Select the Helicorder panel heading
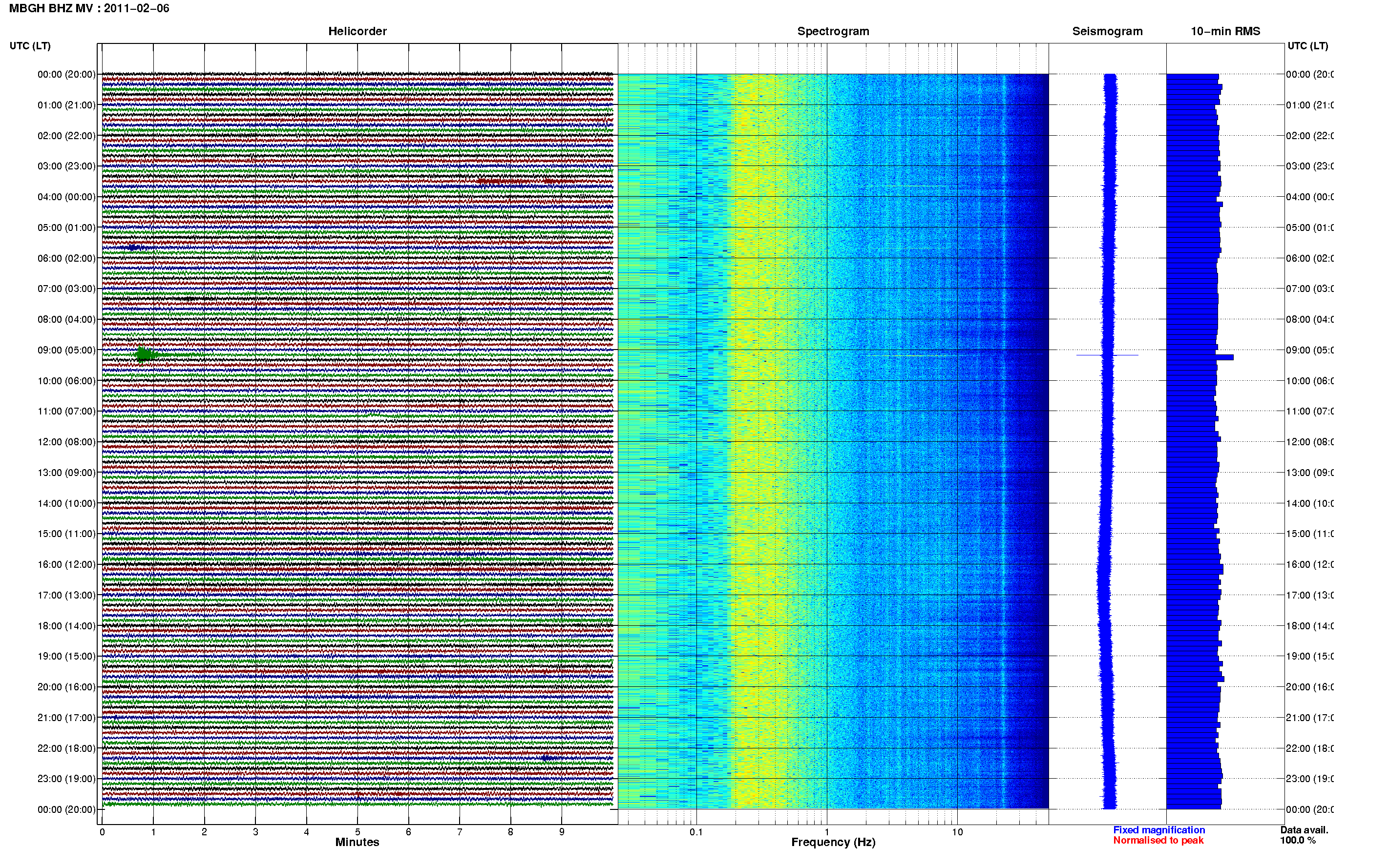The image size is (1389, 868). (357, 31)
